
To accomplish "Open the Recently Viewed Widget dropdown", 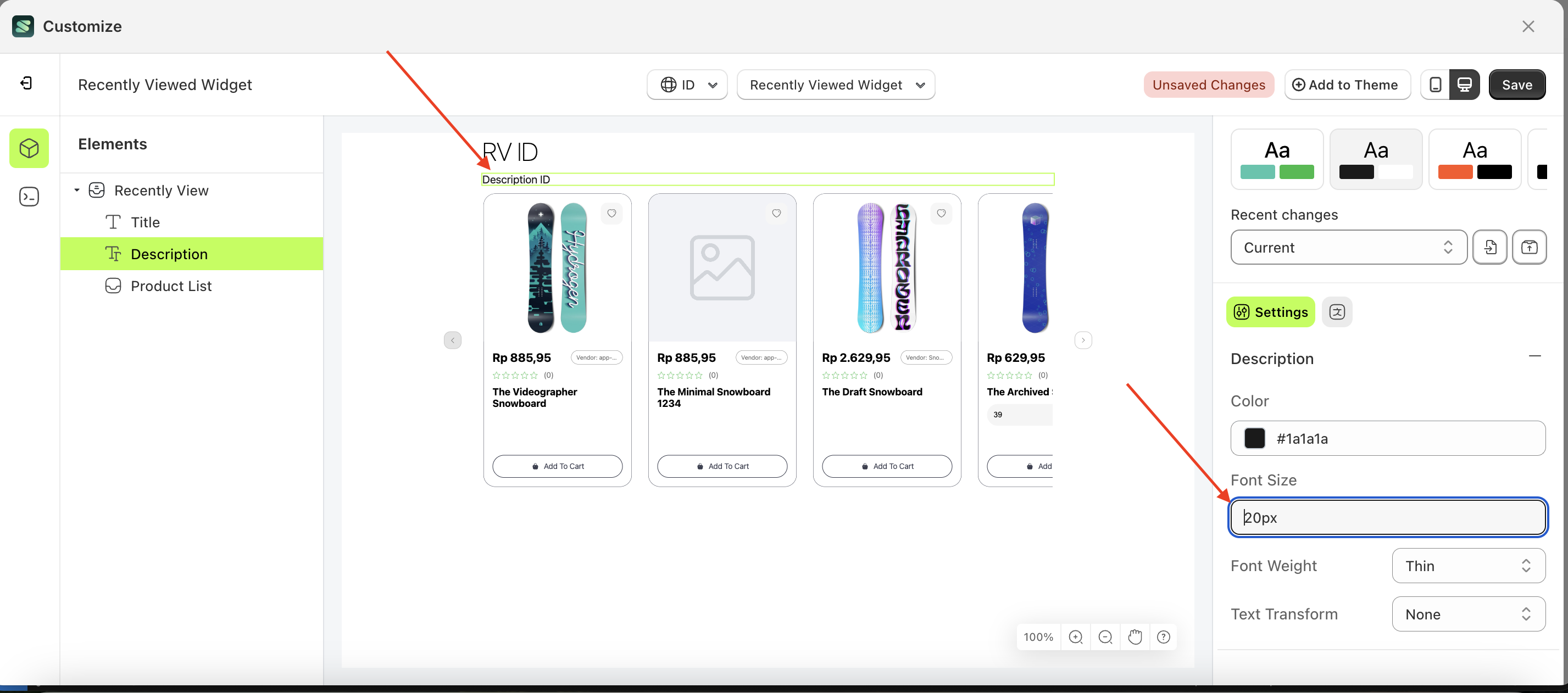I will point(836,85).
